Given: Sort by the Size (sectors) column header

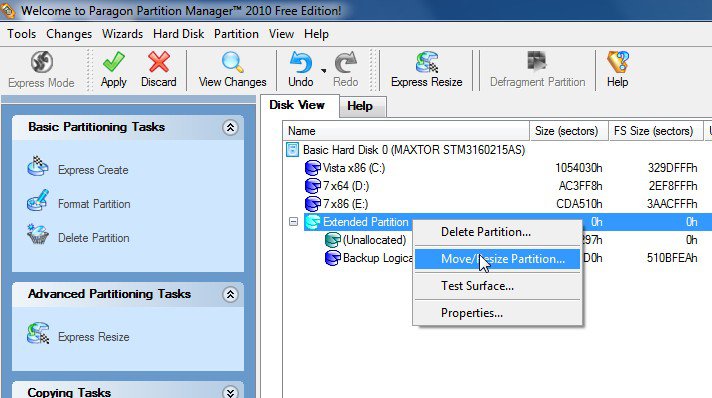Looking at the screenshot, I should click(569, 131).
